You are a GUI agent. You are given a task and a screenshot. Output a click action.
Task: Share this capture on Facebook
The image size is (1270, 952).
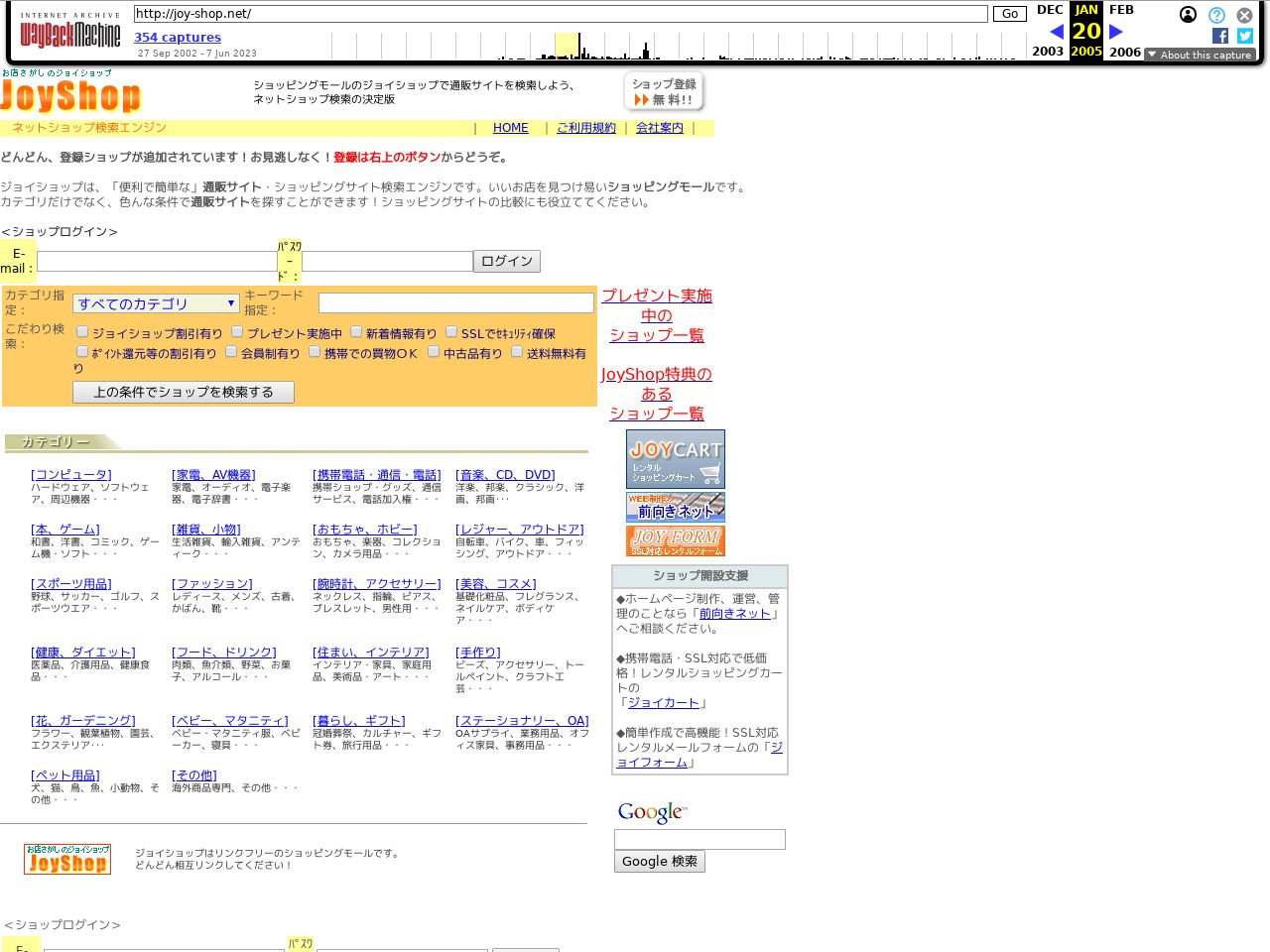[1220, 36]
